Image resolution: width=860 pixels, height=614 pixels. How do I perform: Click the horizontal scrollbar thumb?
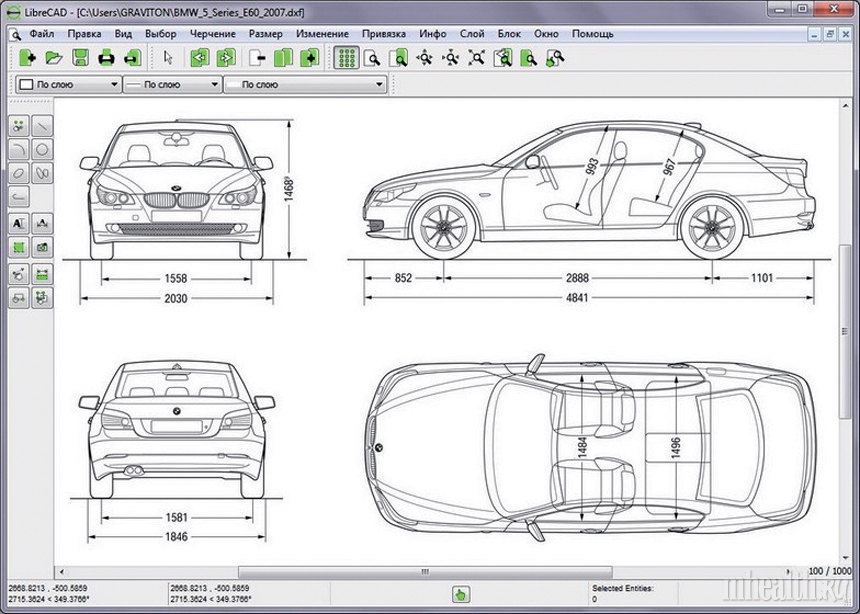[425, 572]
